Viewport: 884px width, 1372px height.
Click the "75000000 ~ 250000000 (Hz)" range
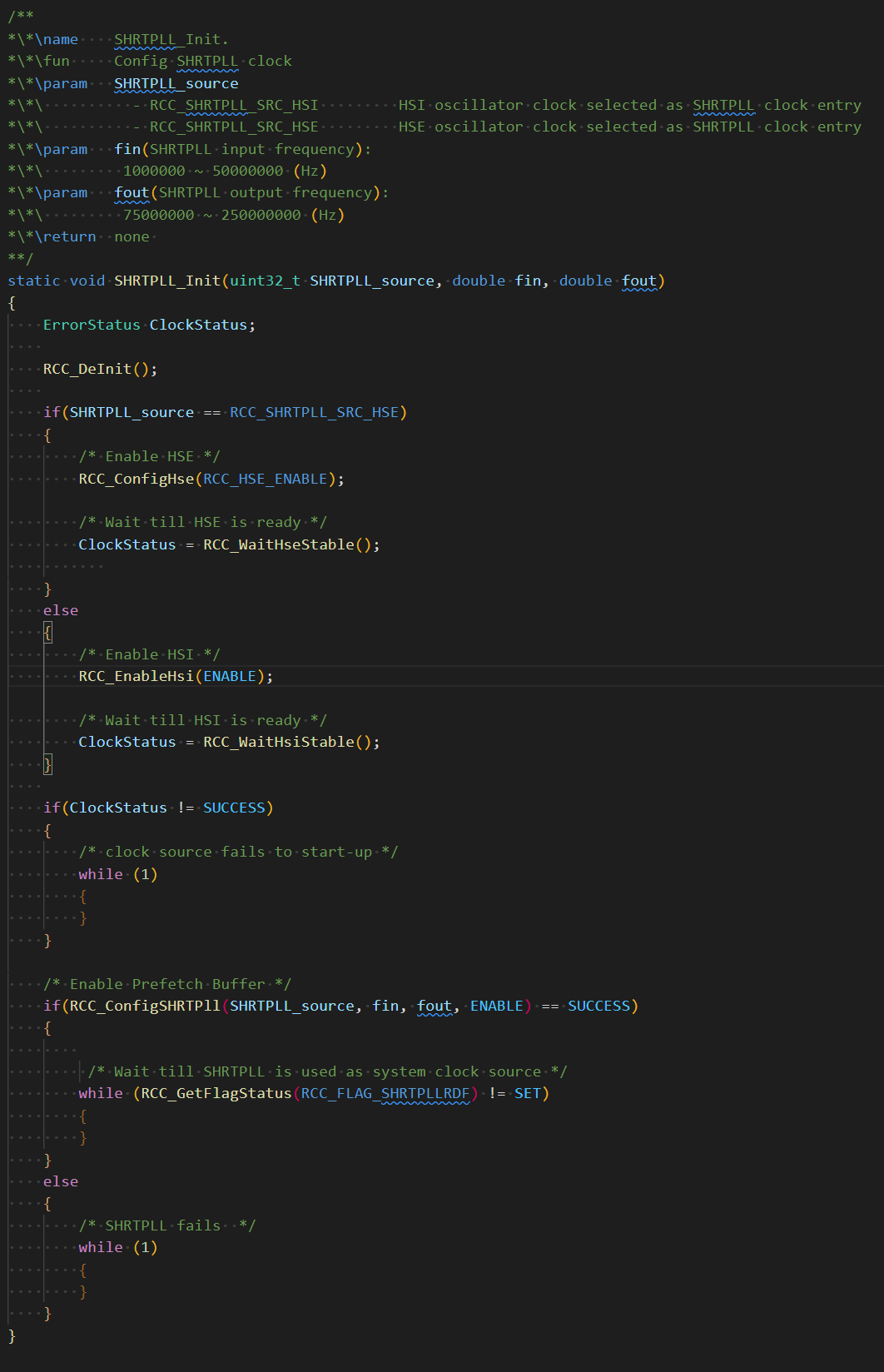[x=234, y=215]
